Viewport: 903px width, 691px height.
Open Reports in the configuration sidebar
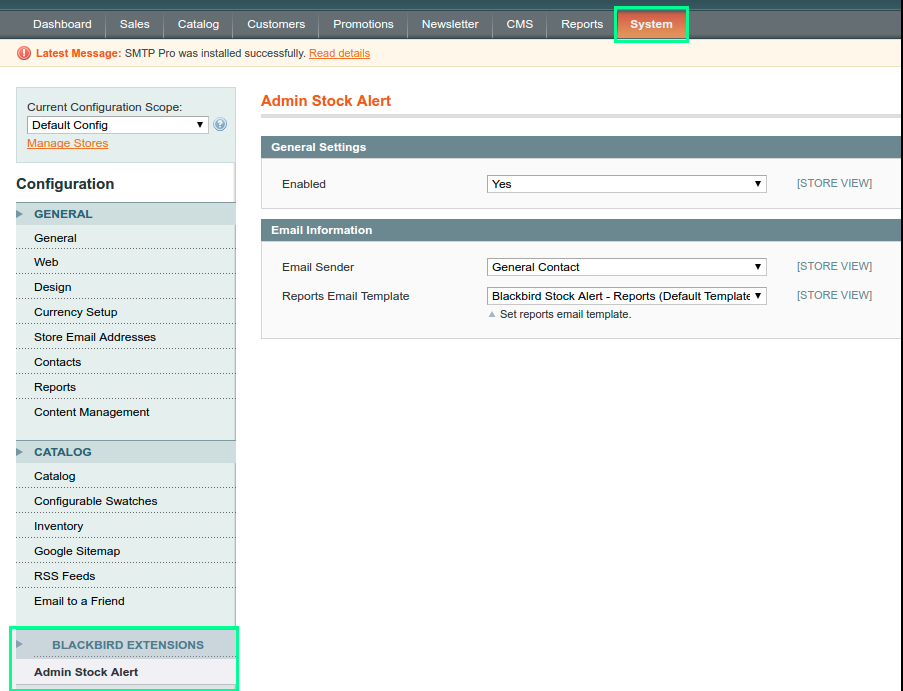coord(126,387)
